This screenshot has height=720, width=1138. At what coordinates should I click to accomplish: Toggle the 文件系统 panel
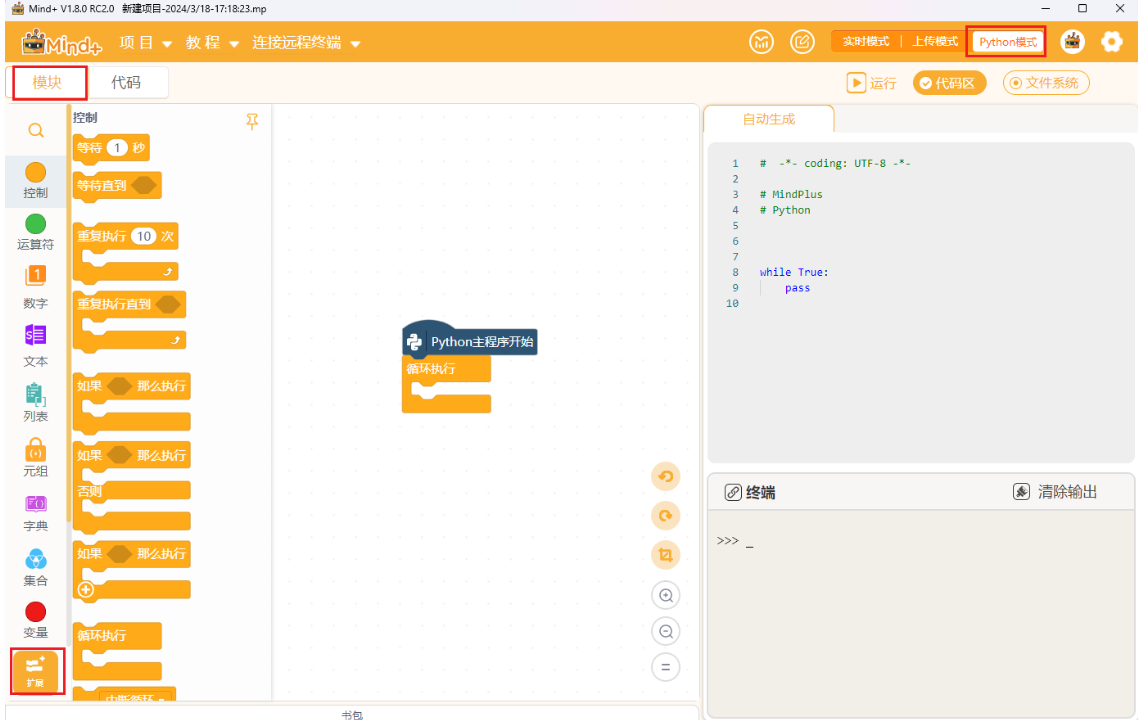[1045, 83]
